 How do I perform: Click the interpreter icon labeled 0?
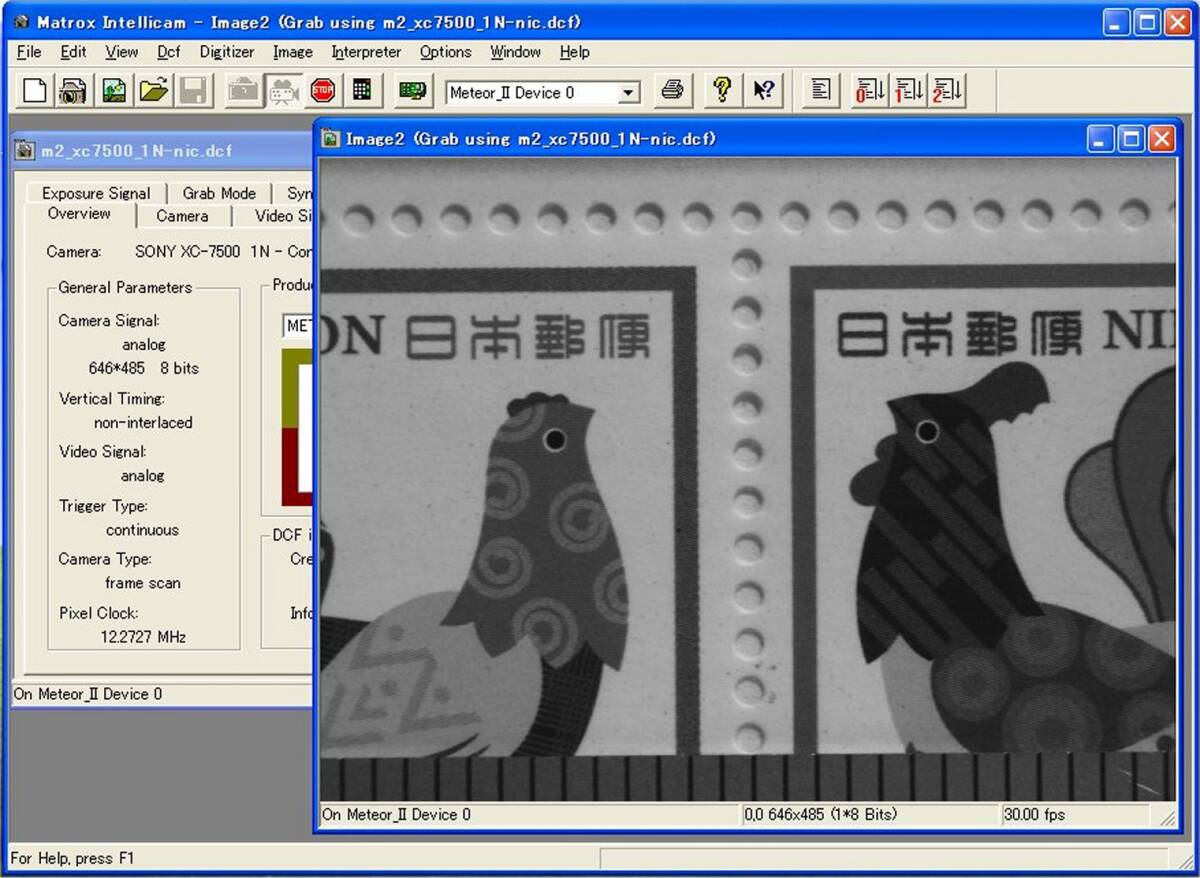[x=869, y=92]
